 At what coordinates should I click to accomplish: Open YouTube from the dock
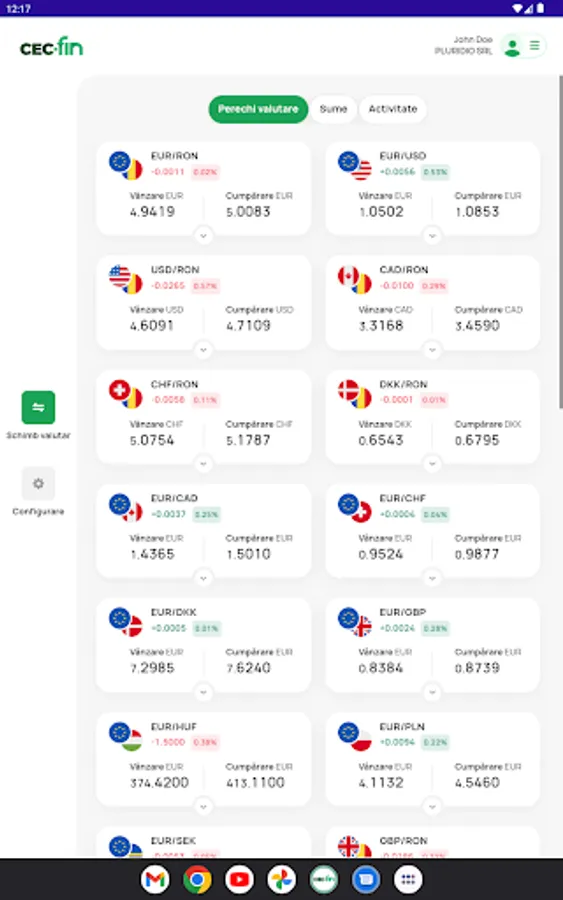(239, 879)
